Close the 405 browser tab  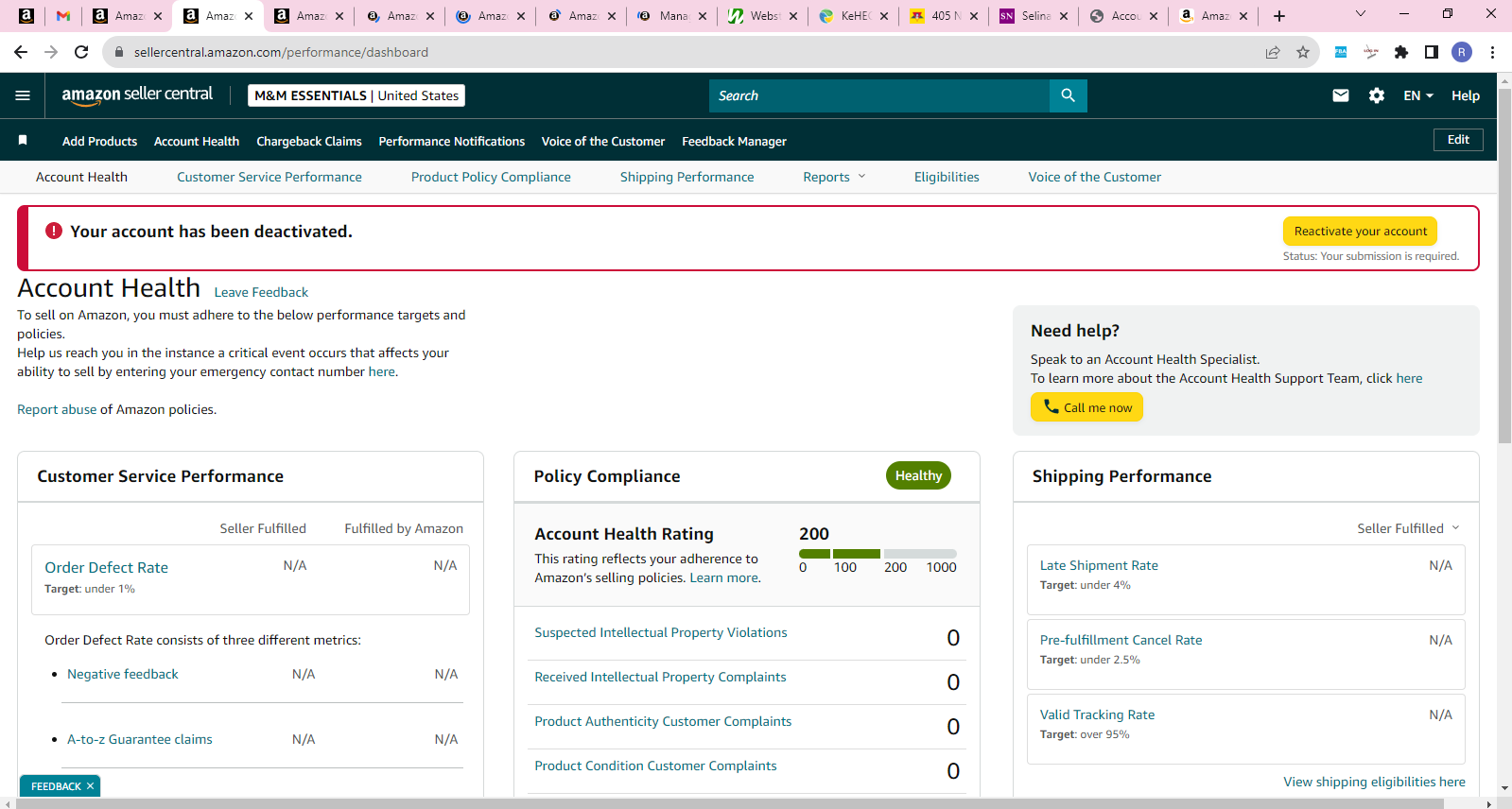tap(974, 16)
